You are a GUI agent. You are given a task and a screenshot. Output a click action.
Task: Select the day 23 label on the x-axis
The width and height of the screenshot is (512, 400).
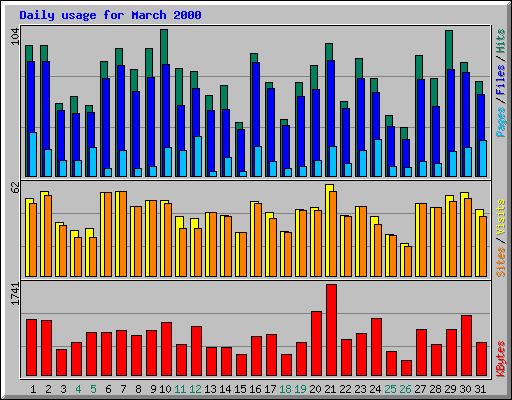(360, 389)
